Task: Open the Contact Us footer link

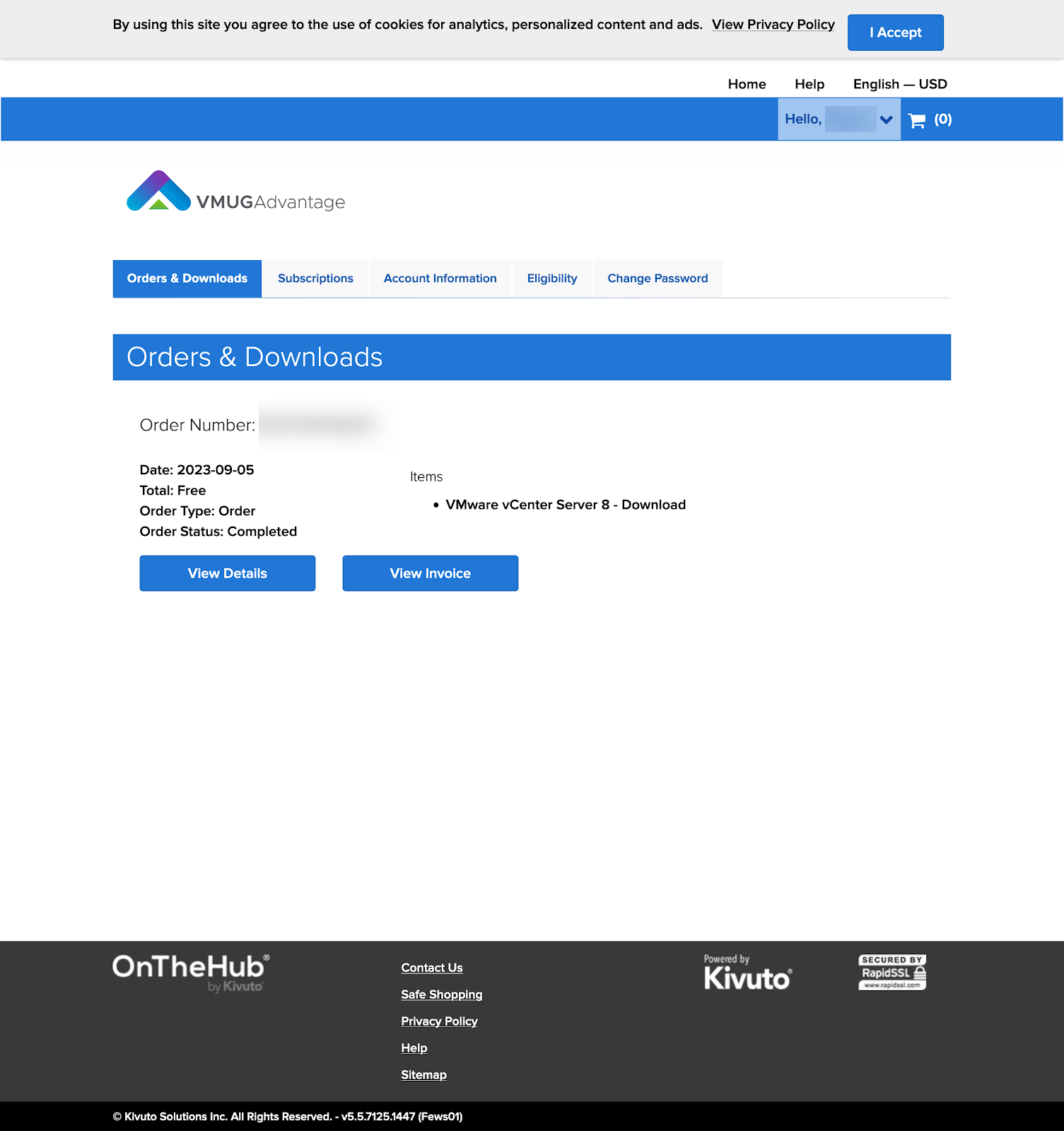Action: click(432, 968)
